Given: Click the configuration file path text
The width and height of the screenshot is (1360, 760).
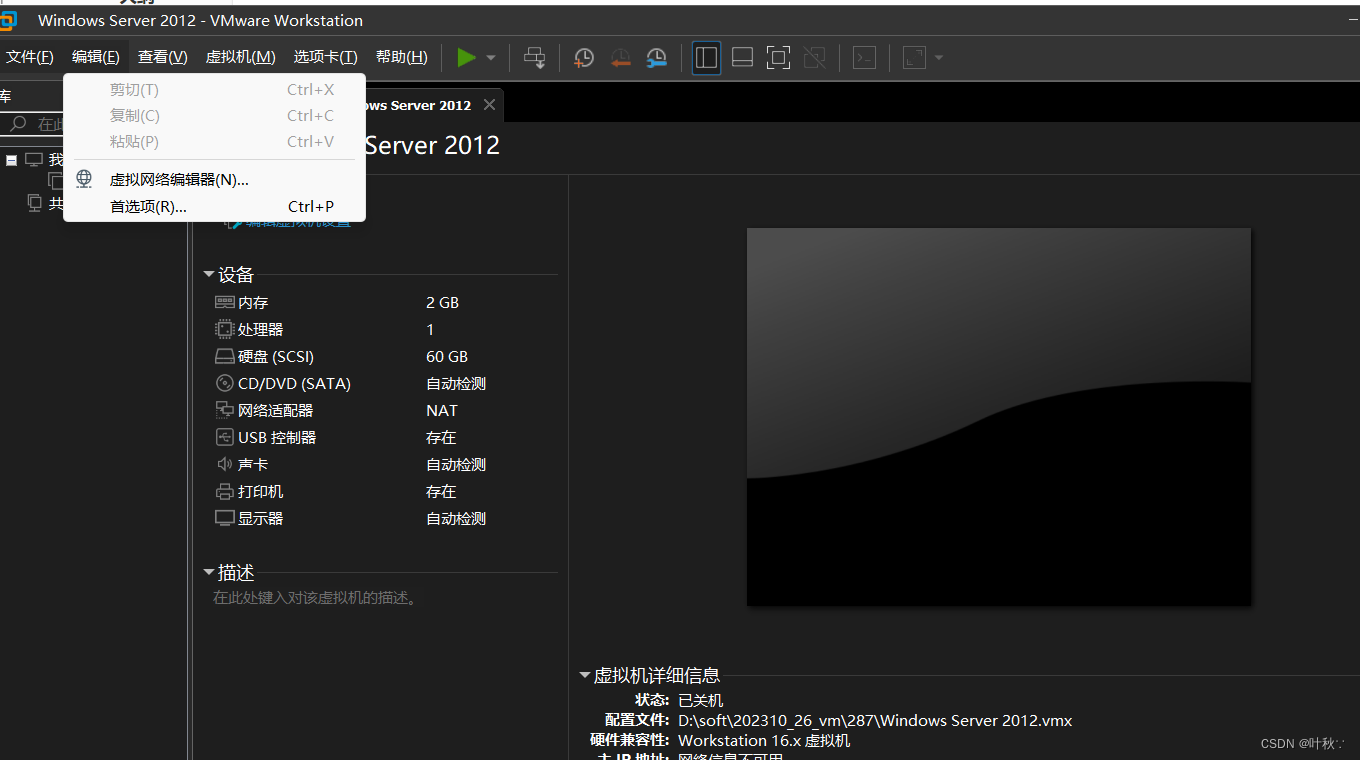Looking at the screenshot, I should [x=875, y=720].
